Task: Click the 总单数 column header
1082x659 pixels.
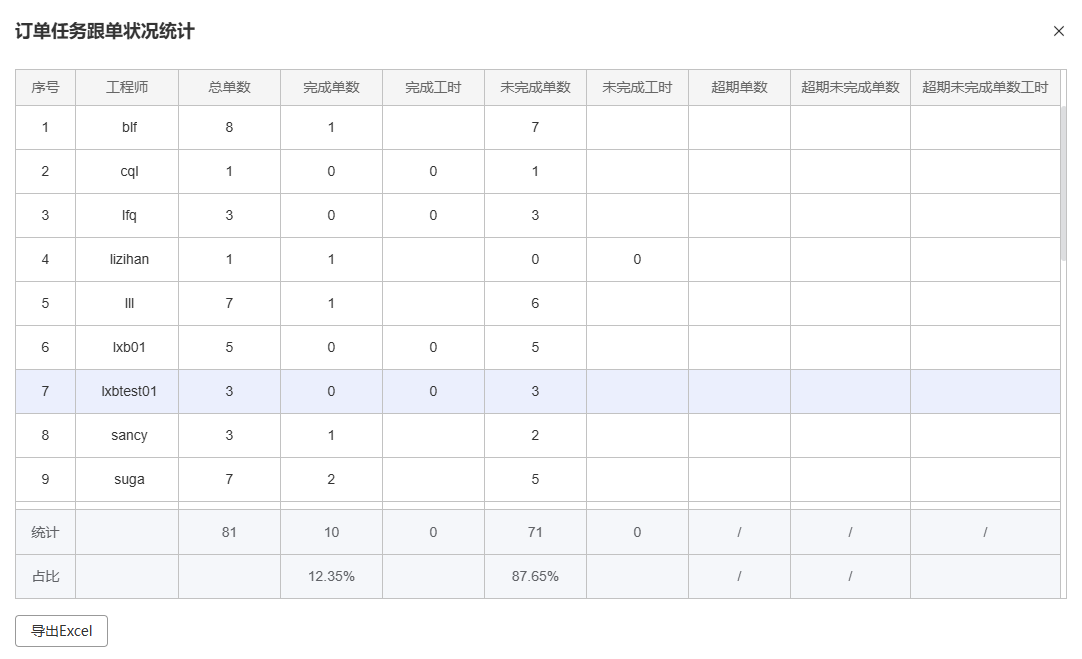Action: tap(229, 88)
